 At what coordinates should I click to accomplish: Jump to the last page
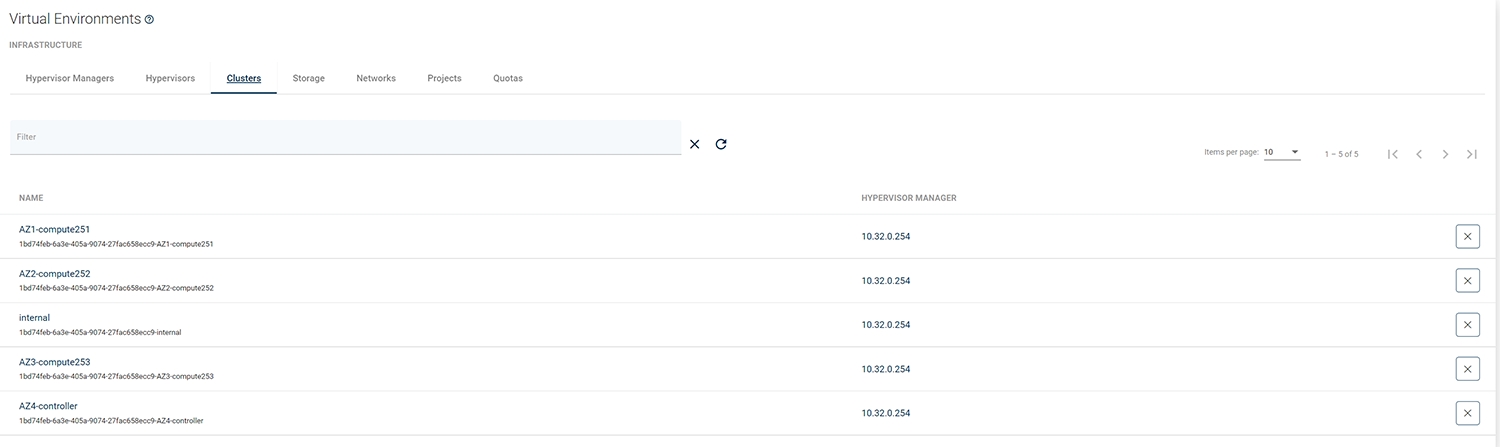tap(1471, 154)
